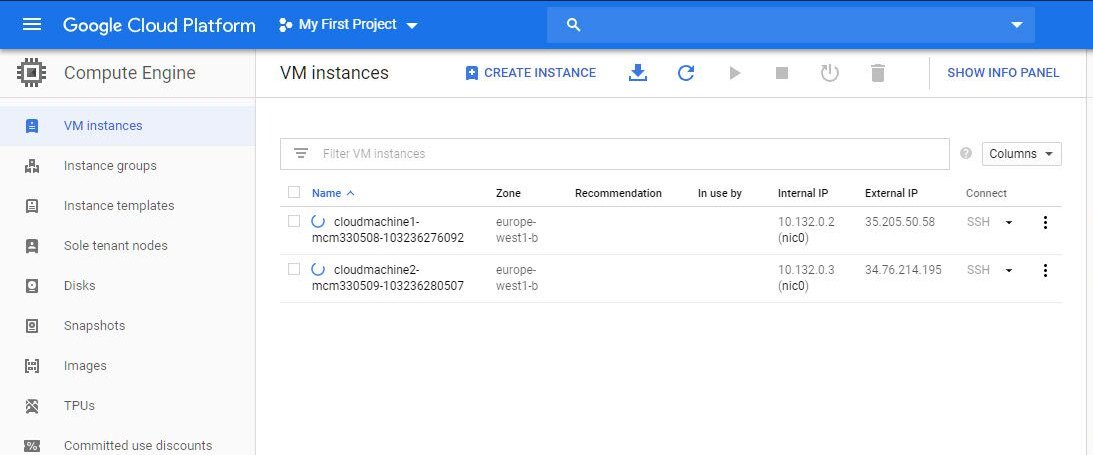Click the project dots icon beside My First Project
The image size is (1093, 455).
pos(285,25)
